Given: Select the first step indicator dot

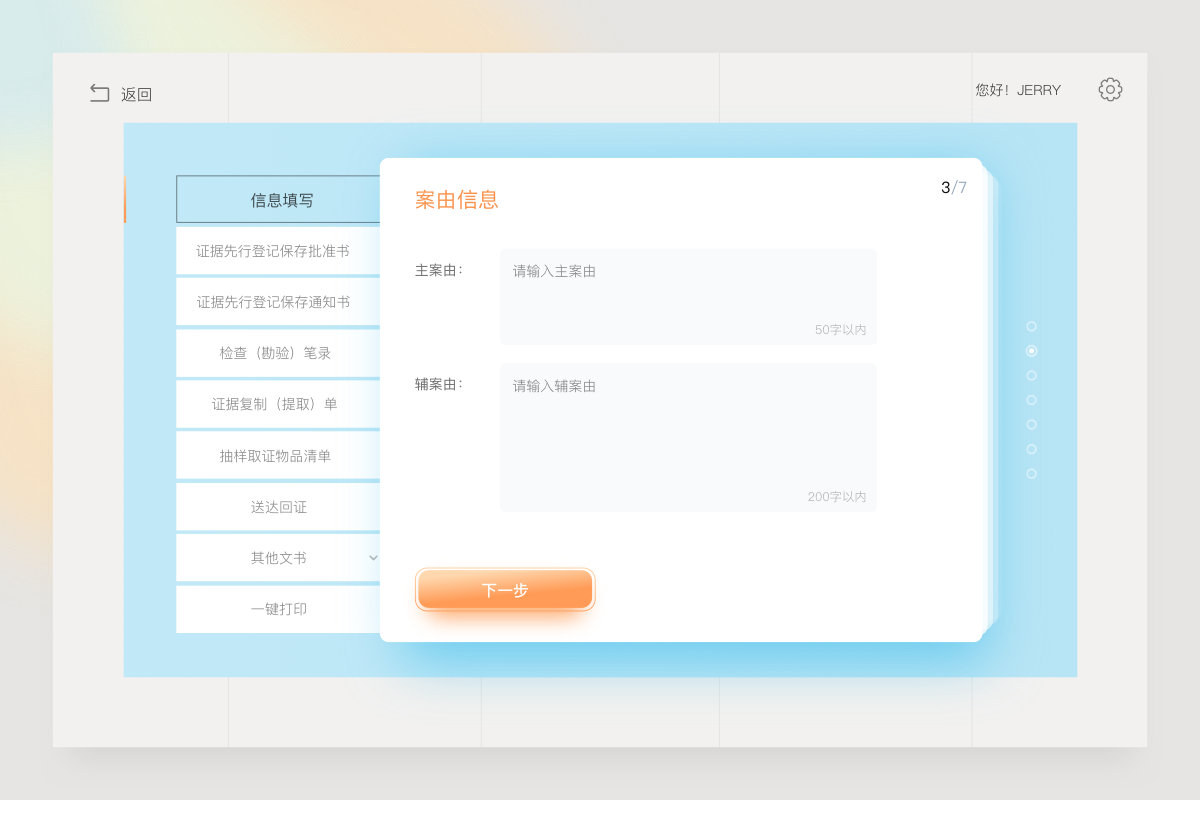Looking at the screenshot, I should click(x=1031, y=326).
